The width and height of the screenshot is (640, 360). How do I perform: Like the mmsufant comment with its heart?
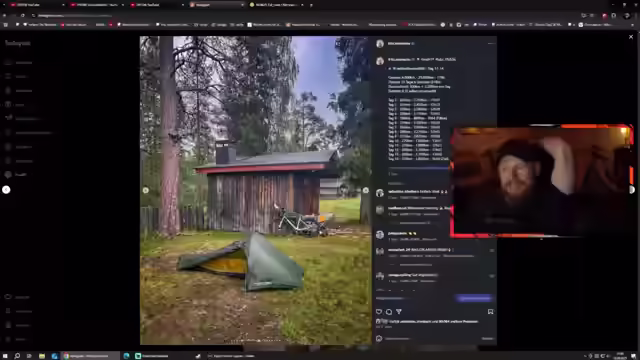[x=492, y=250]
